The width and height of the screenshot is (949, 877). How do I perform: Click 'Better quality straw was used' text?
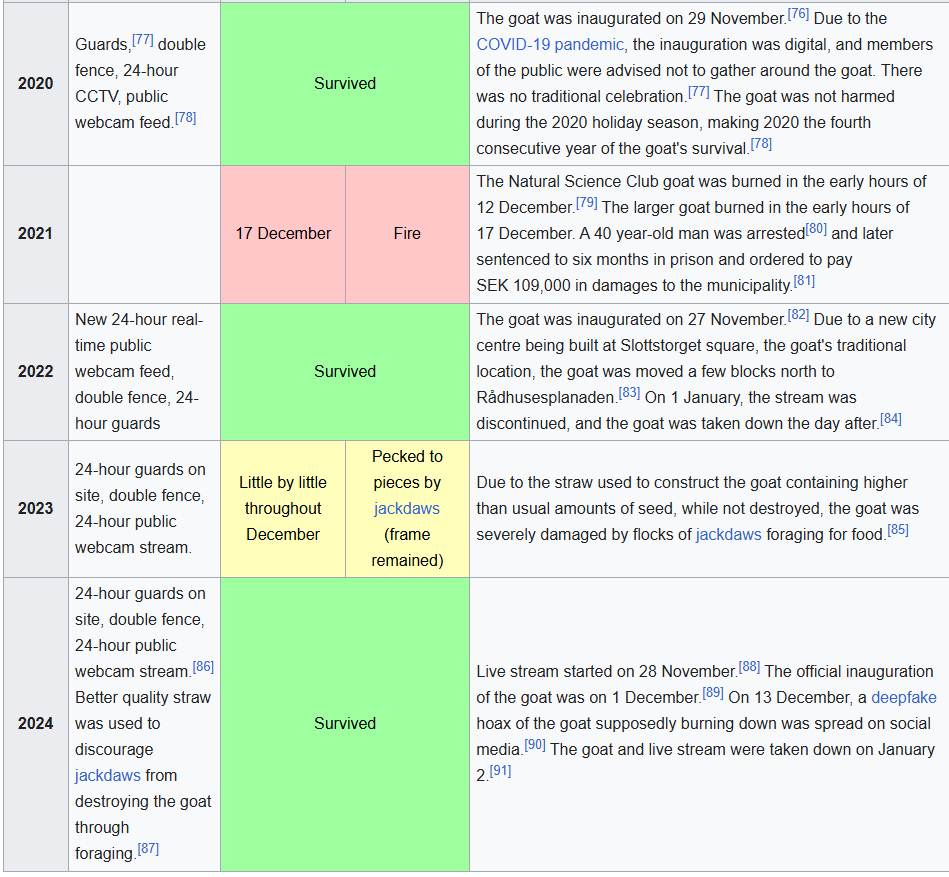tap(143, 711)
